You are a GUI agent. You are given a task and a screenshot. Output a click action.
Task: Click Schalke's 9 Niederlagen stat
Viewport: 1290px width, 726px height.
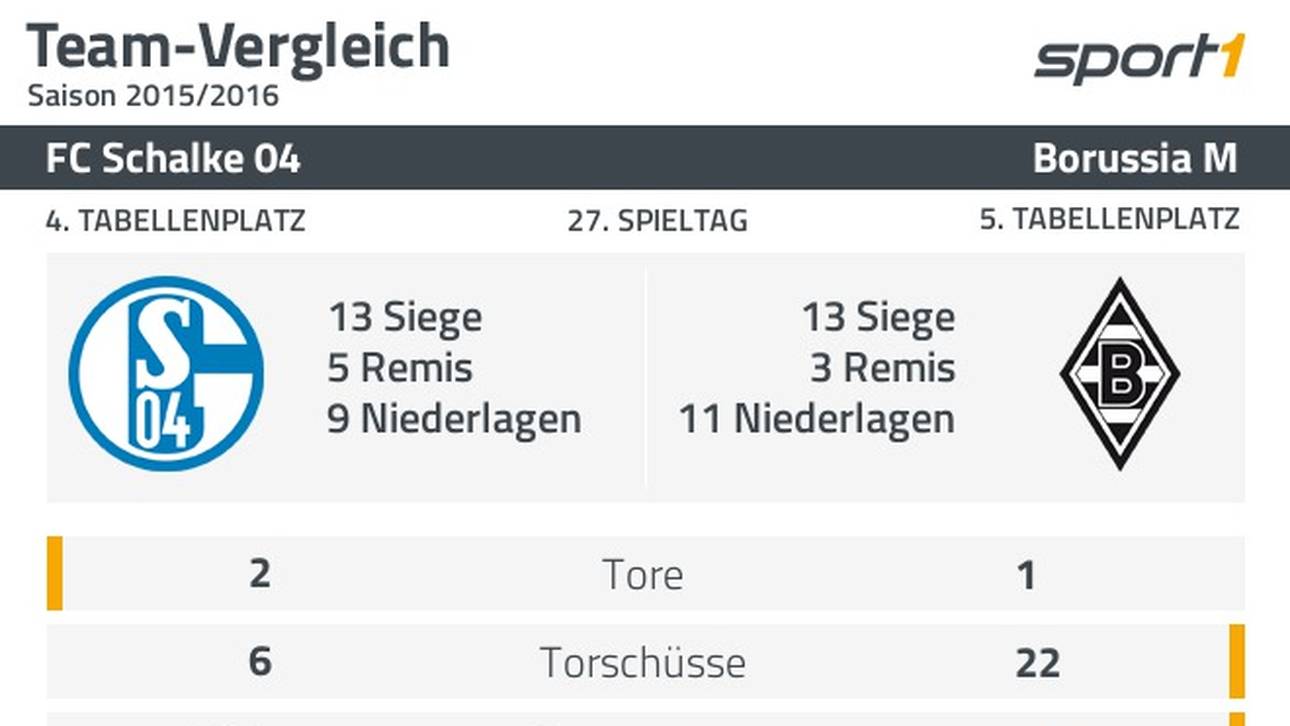pyautogui.click(x=454, y=418)
